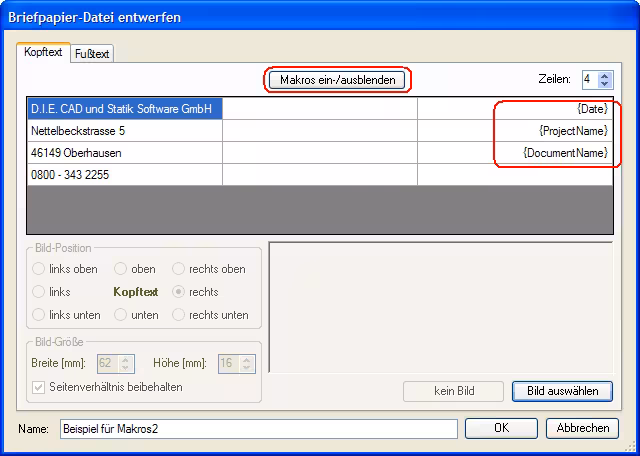The width and height of the screenshot is (640, 456).
Task: Click the {DocumentName} macro cell
Action: tap(515, 153)
